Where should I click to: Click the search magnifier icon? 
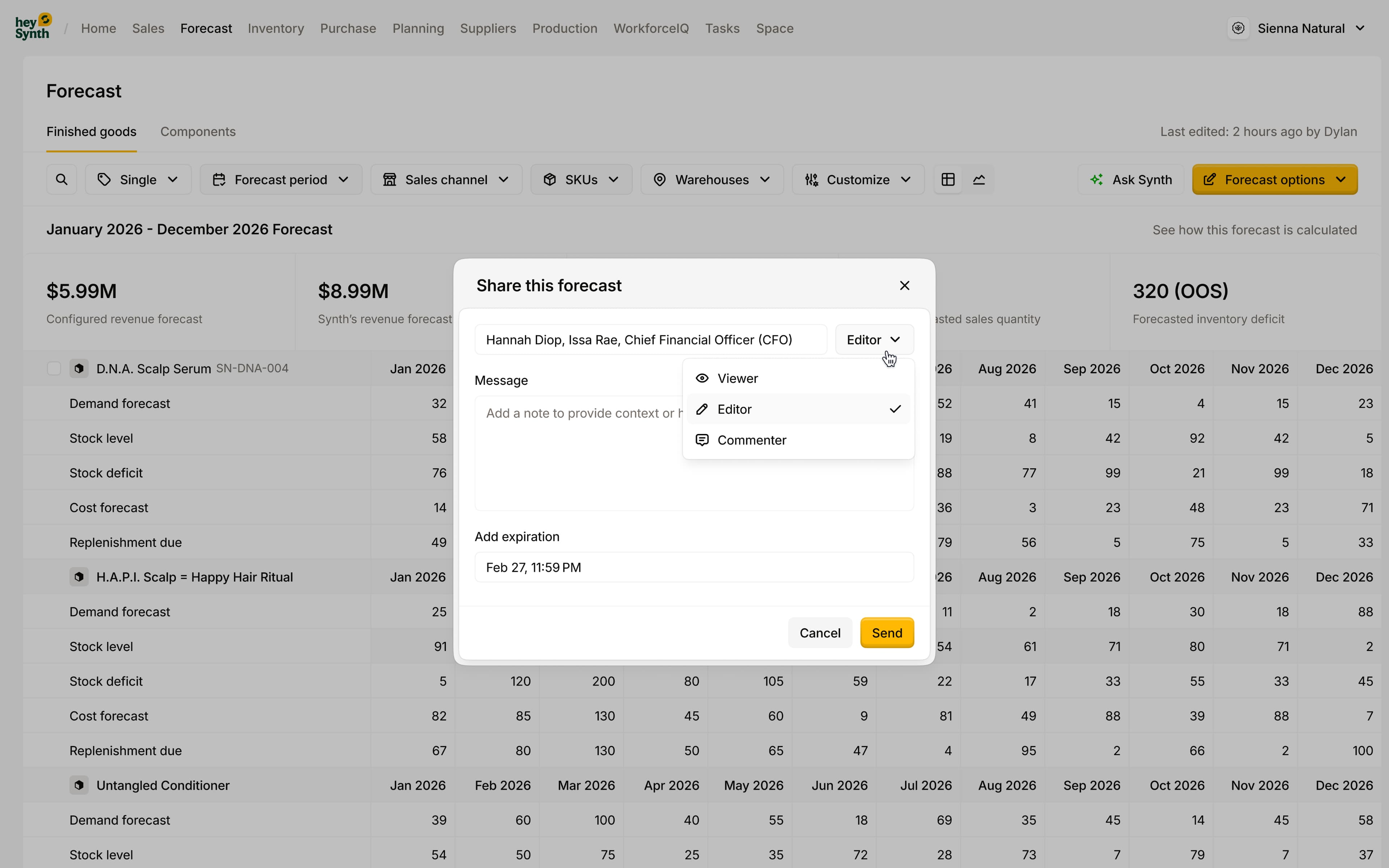[x=61, y=180]
